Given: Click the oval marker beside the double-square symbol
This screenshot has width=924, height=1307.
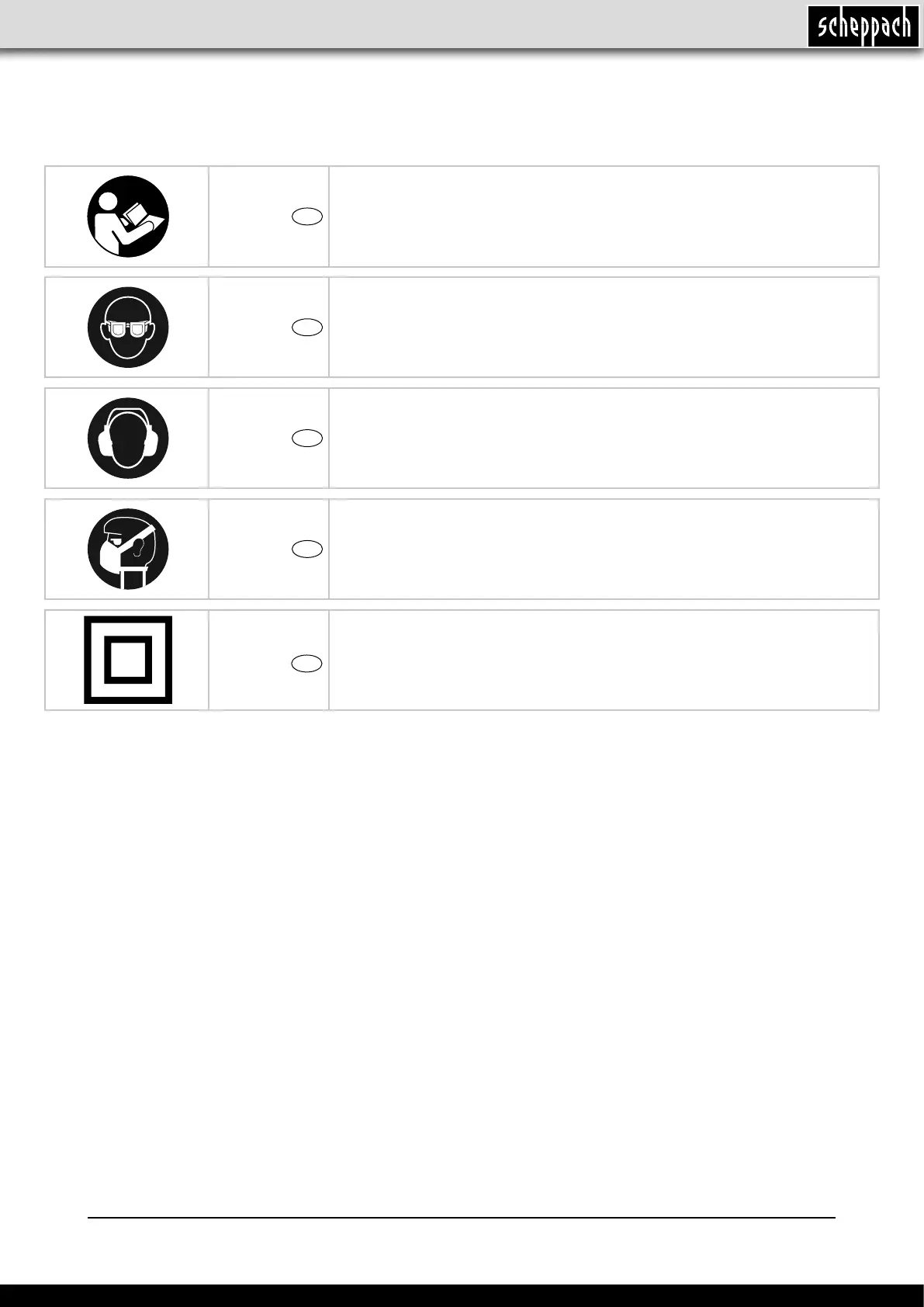Looking at the screenshot, I should (307, 663).
